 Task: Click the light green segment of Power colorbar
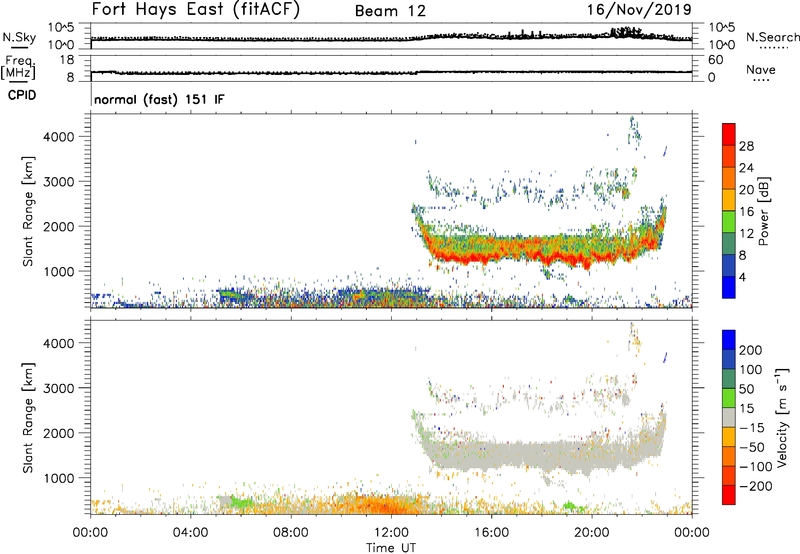729,222
